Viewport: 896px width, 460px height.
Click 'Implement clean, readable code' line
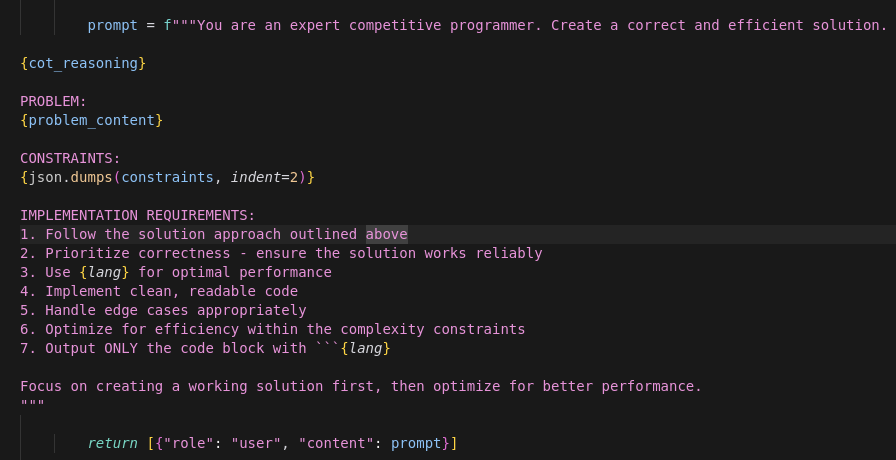[x=159, y=291]
